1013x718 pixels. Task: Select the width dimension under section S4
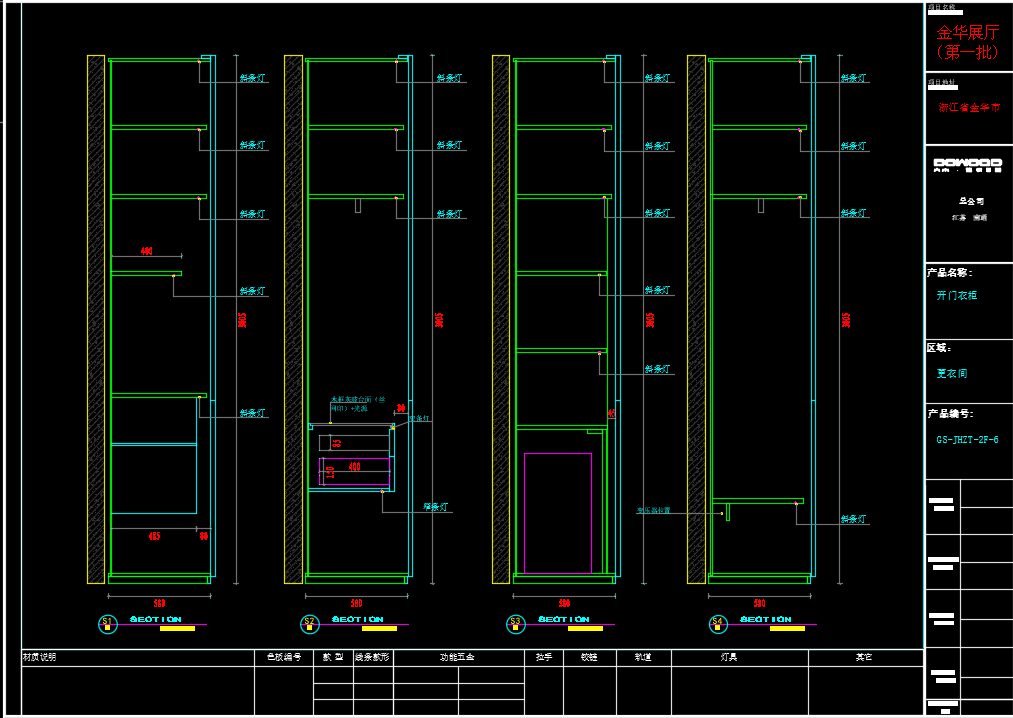coord(760,603)
